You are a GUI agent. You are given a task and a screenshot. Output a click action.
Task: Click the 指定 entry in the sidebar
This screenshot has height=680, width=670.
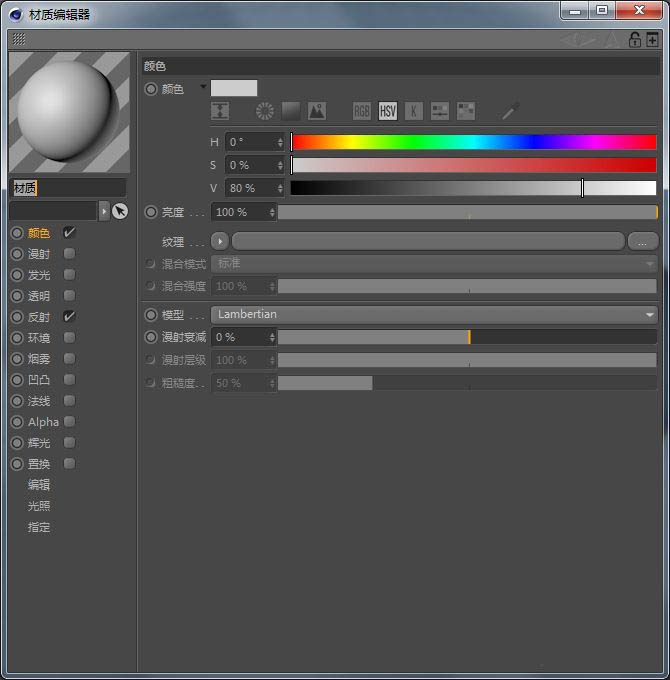(39, 527)
